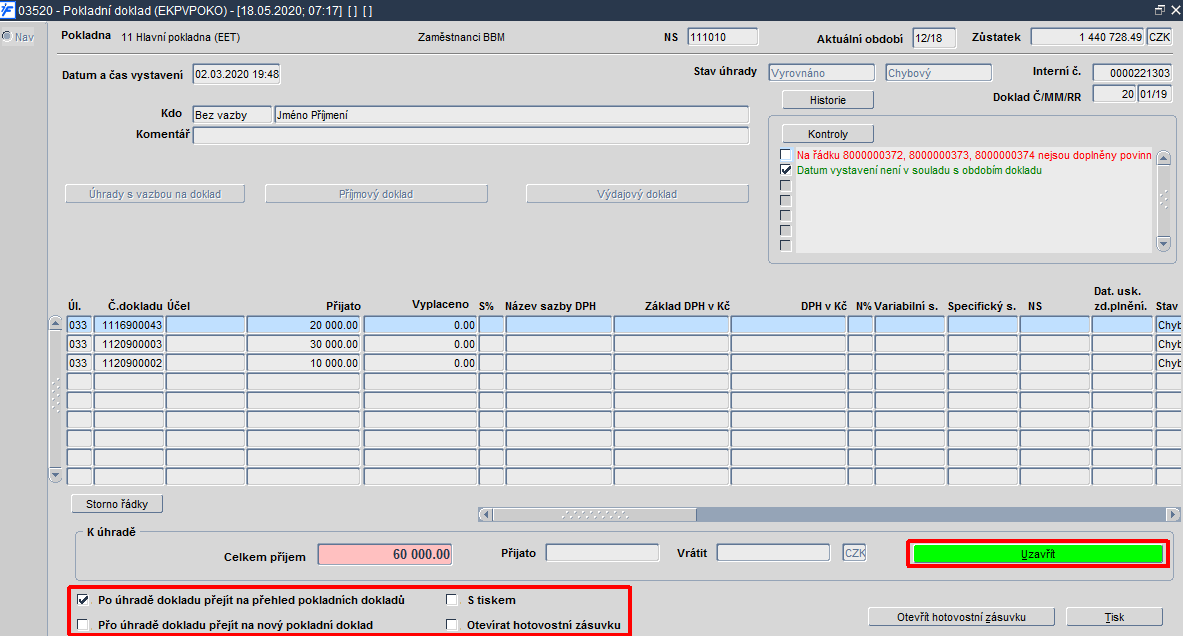Open the Historie button
1183x636 pixels.
pyautogui.click(x=828, y=100)
